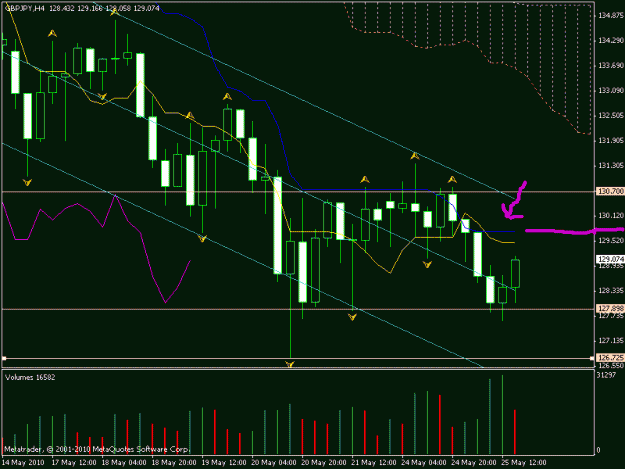Click the 18 May 20:00 time label
The height and width of the screenshot is (469, 625).
174,463
